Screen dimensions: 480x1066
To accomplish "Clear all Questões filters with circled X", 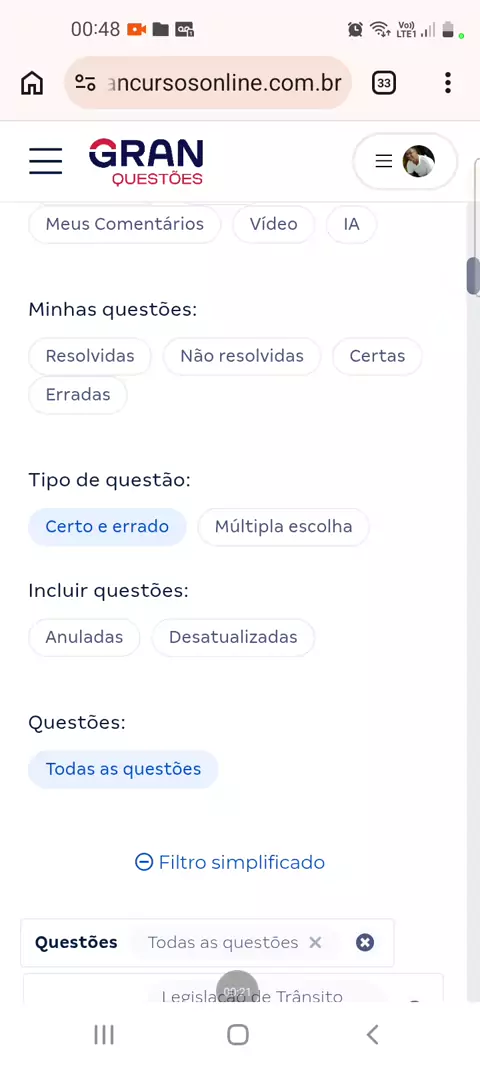I will pyautogui.click(x=365, y=942).
